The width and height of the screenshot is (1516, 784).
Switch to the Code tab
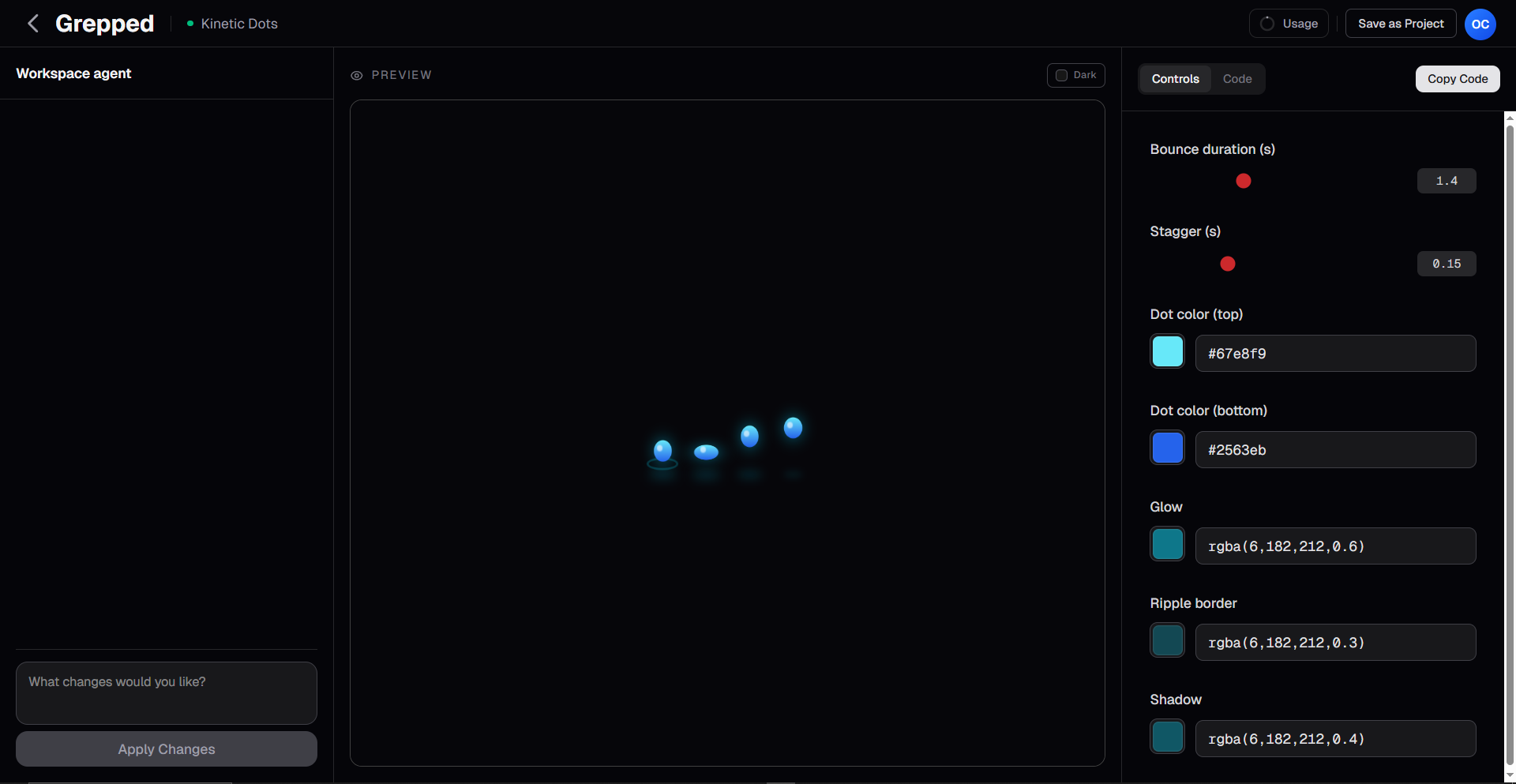coord(1236,79)
